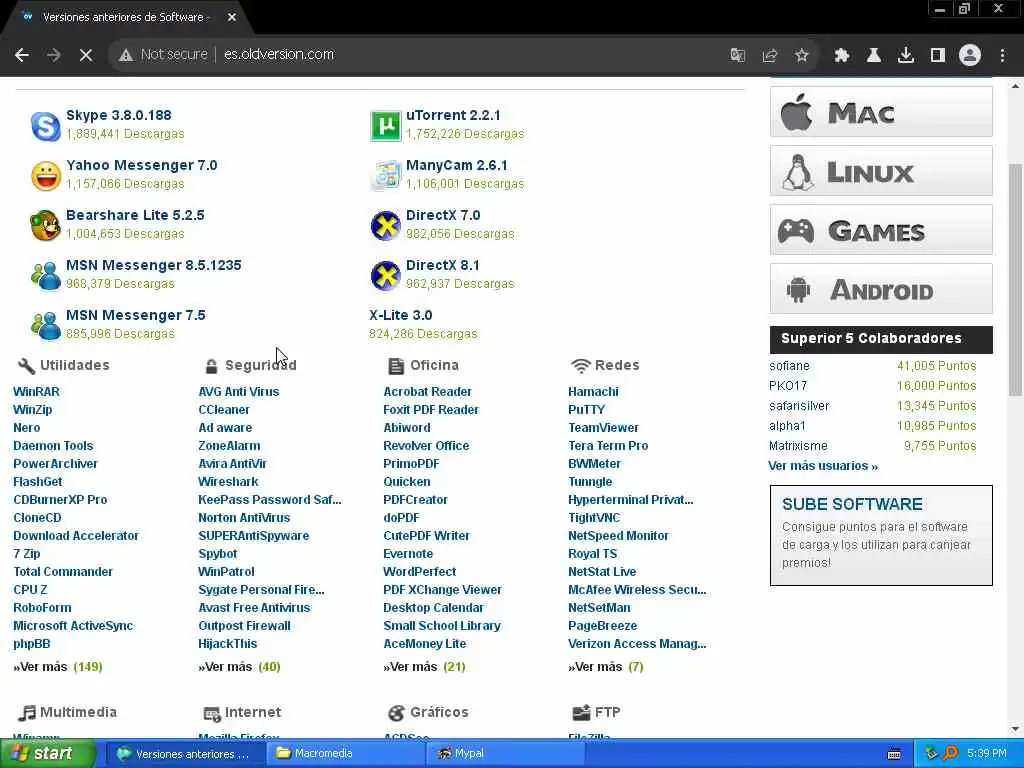Click the Not secure warning icon
1024x768 pixels.
click(126, 55)
